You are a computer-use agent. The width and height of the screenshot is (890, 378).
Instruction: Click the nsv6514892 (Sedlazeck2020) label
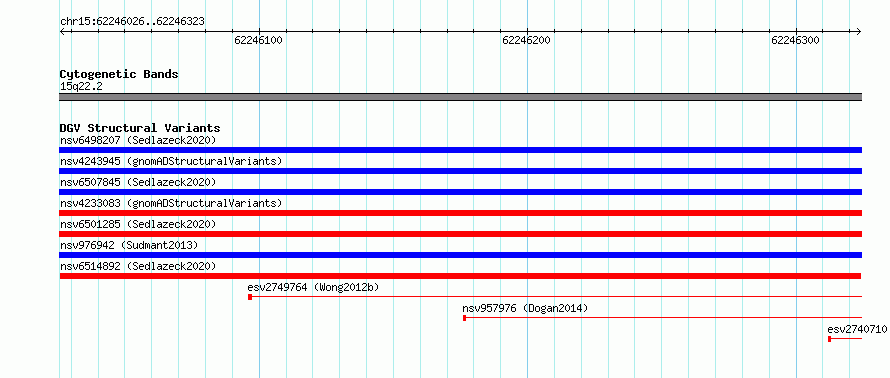[x=138, y=266]
